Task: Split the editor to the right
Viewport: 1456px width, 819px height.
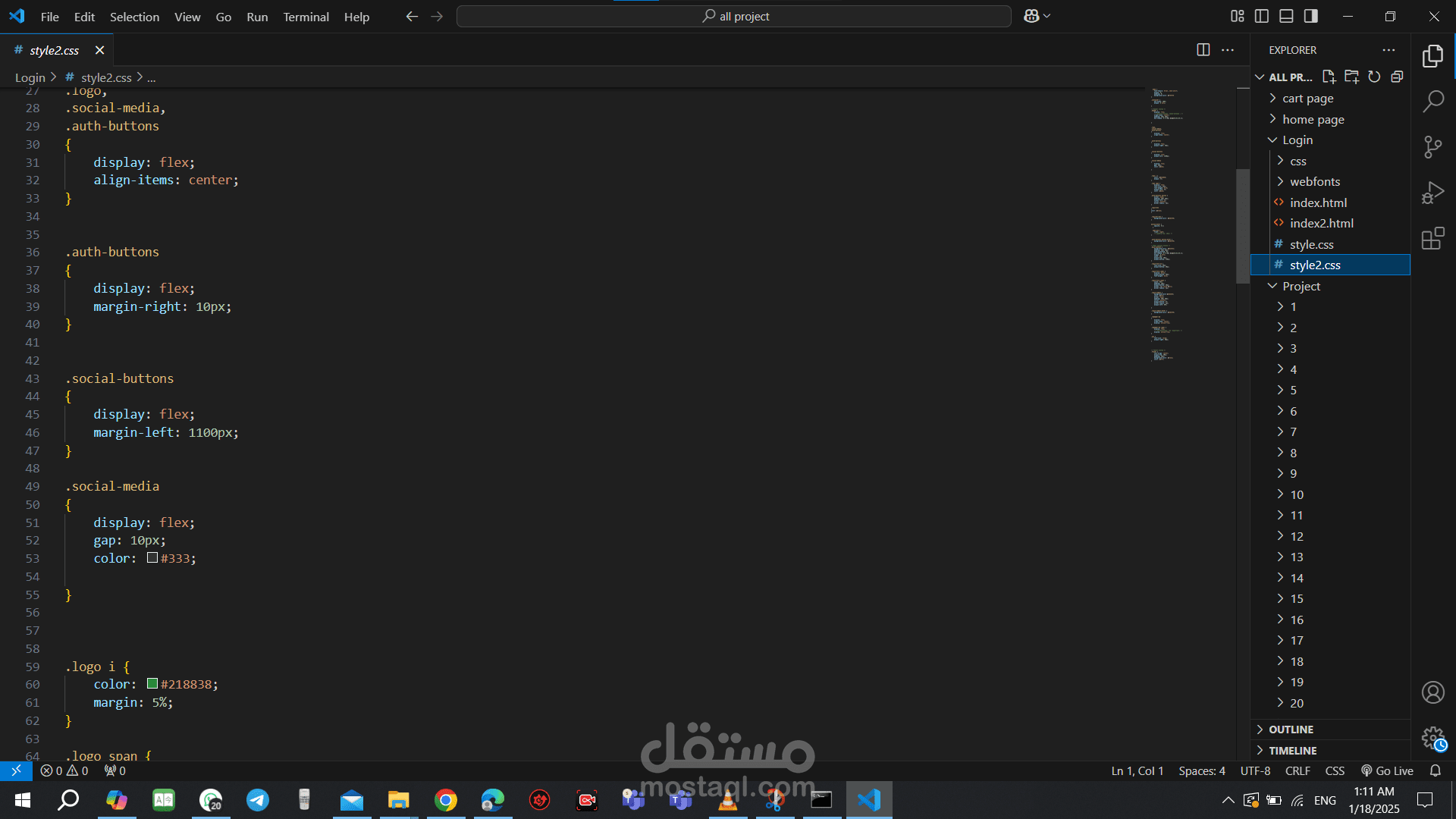Action: click(x=1203, y=50)
